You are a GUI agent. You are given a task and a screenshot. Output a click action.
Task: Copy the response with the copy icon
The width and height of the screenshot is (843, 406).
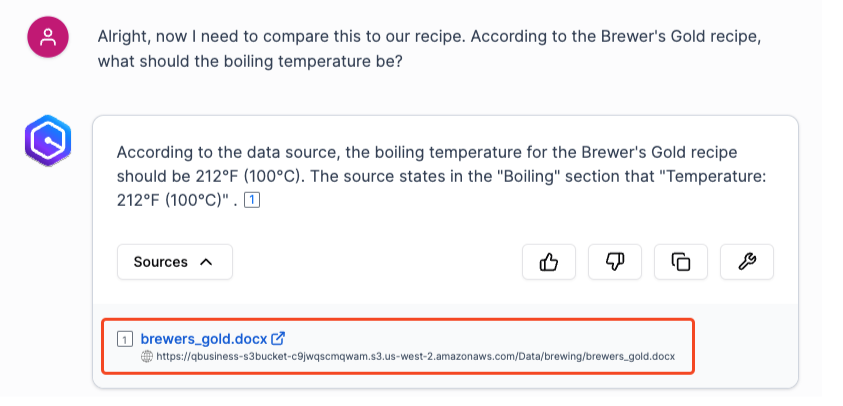click(x=680, y=262)
